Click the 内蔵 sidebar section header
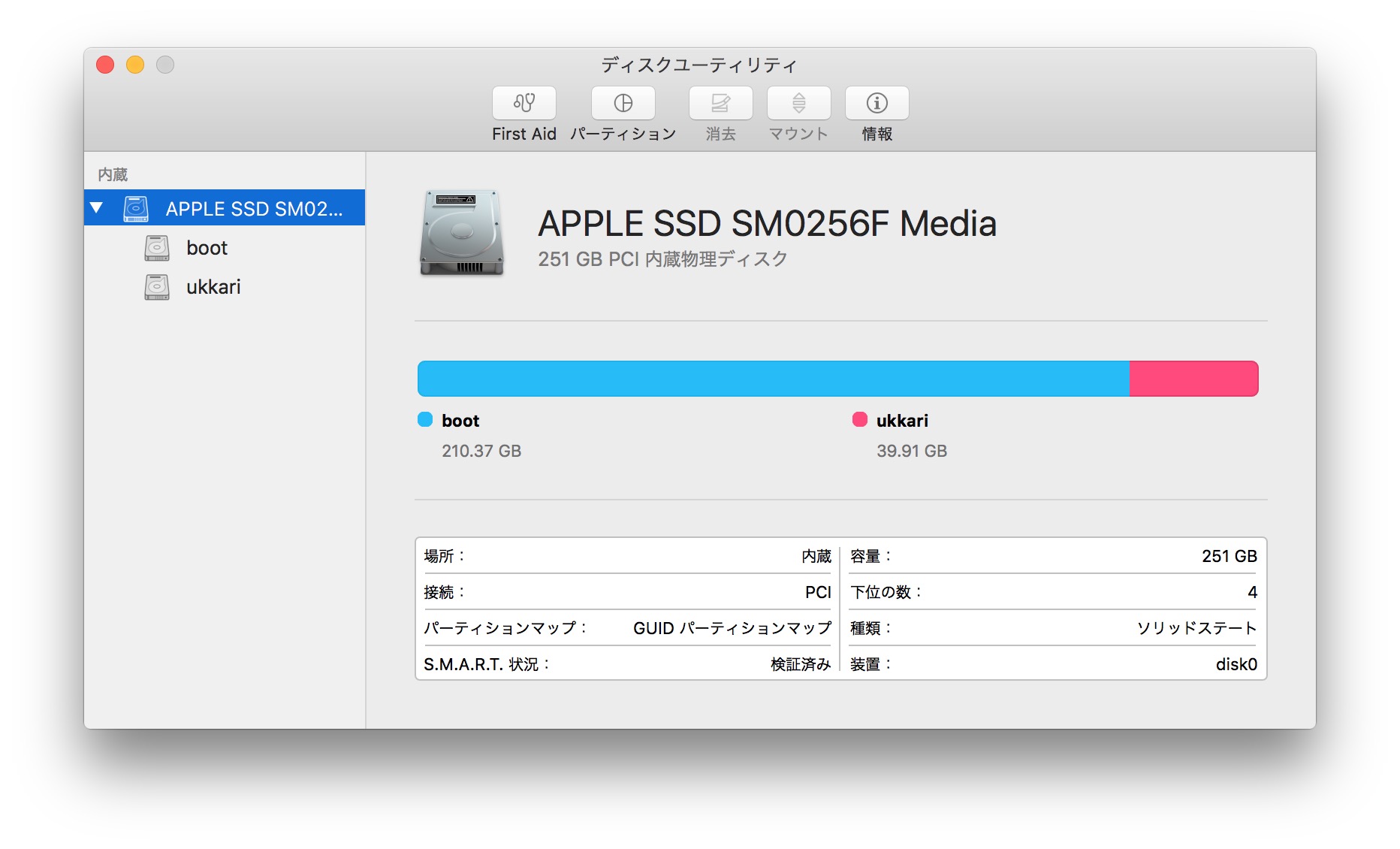Viewport: 1400px width, 849px height. (x=113, y=174)
